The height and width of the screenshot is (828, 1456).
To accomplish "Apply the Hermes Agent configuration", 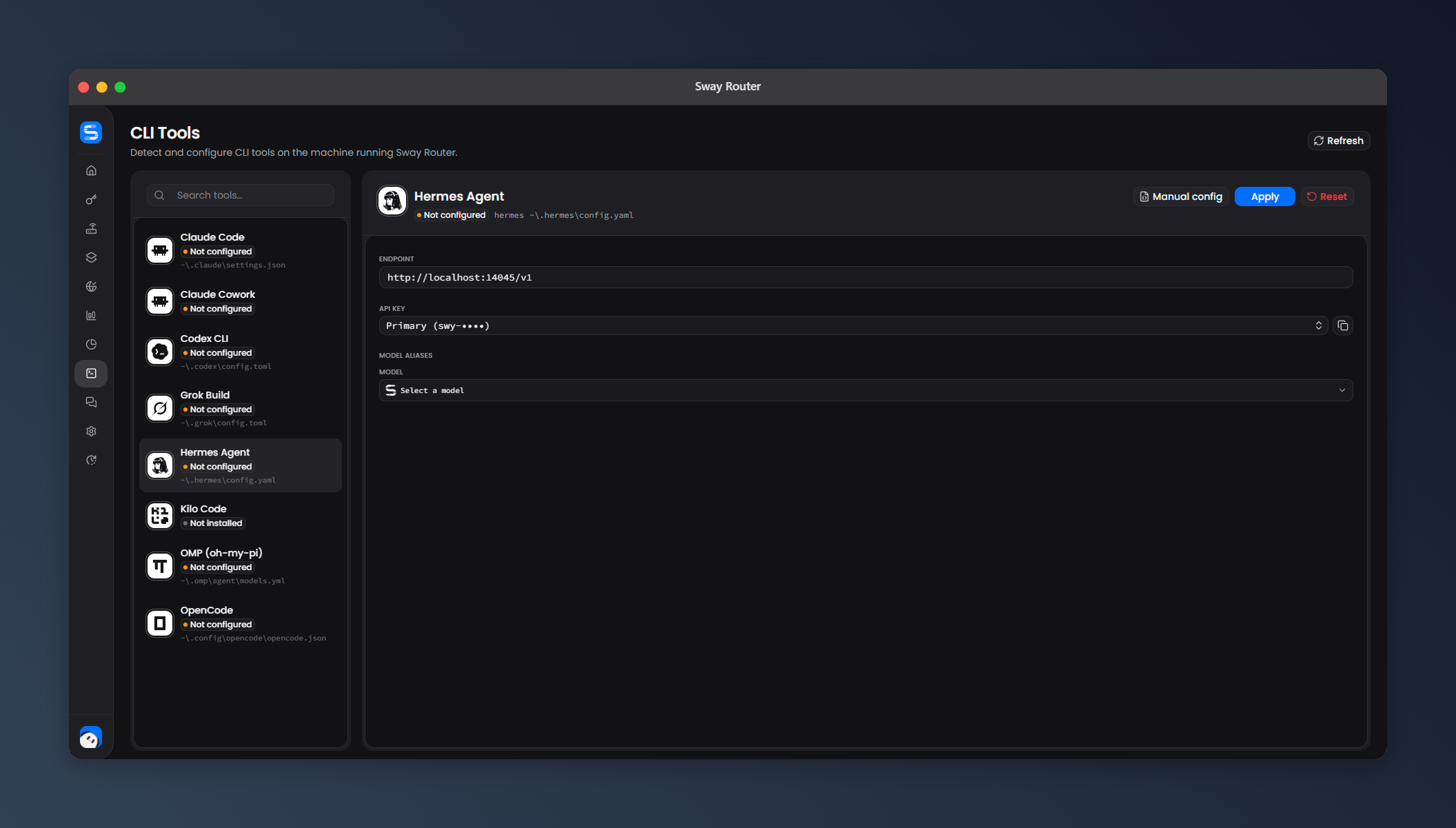I will [x=1265, y=196].
